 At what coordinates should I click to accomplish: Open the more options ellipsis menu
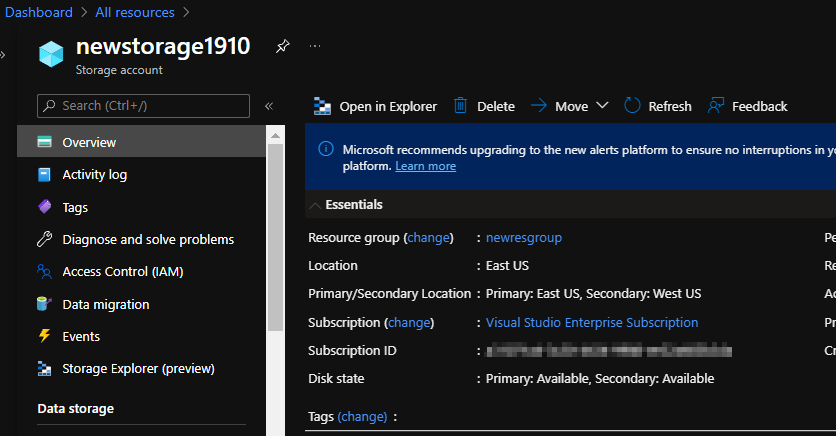coord(315,46)
